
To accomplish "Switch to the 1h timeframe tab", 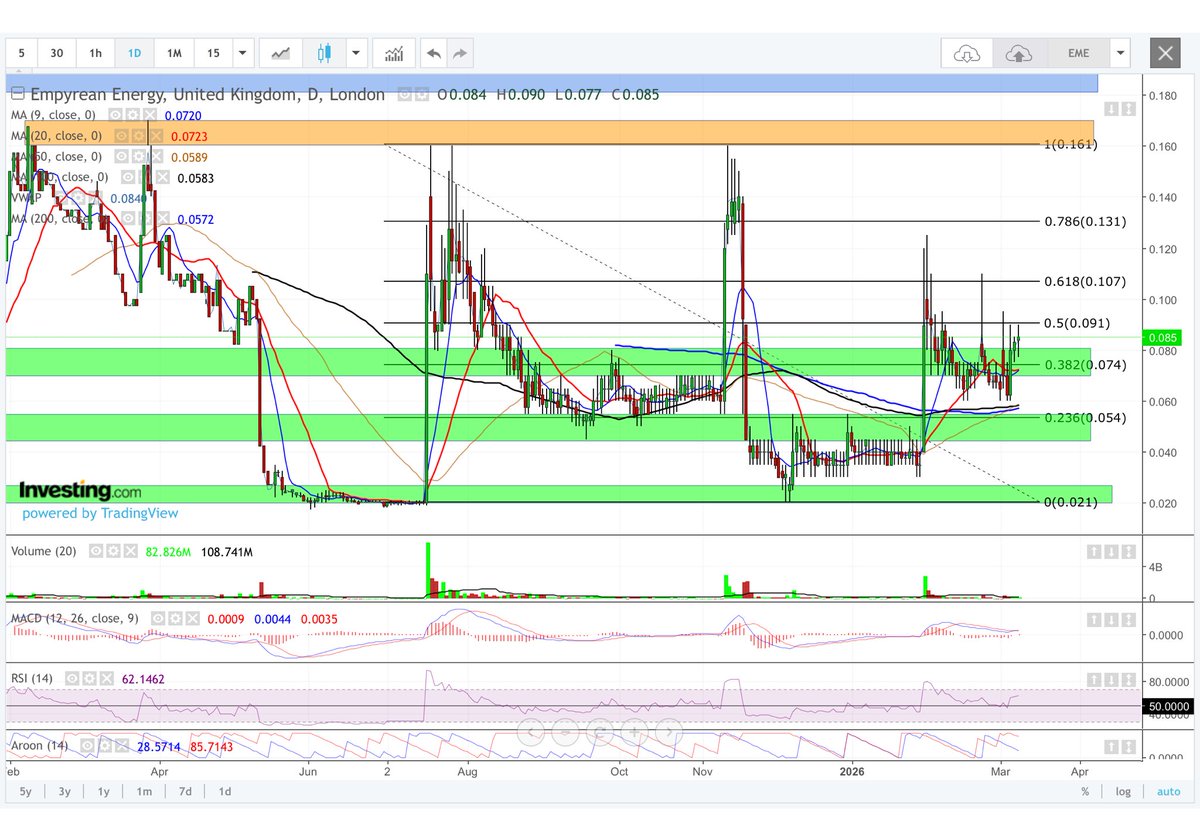I will pyautogui.click(x=95, y=52).
